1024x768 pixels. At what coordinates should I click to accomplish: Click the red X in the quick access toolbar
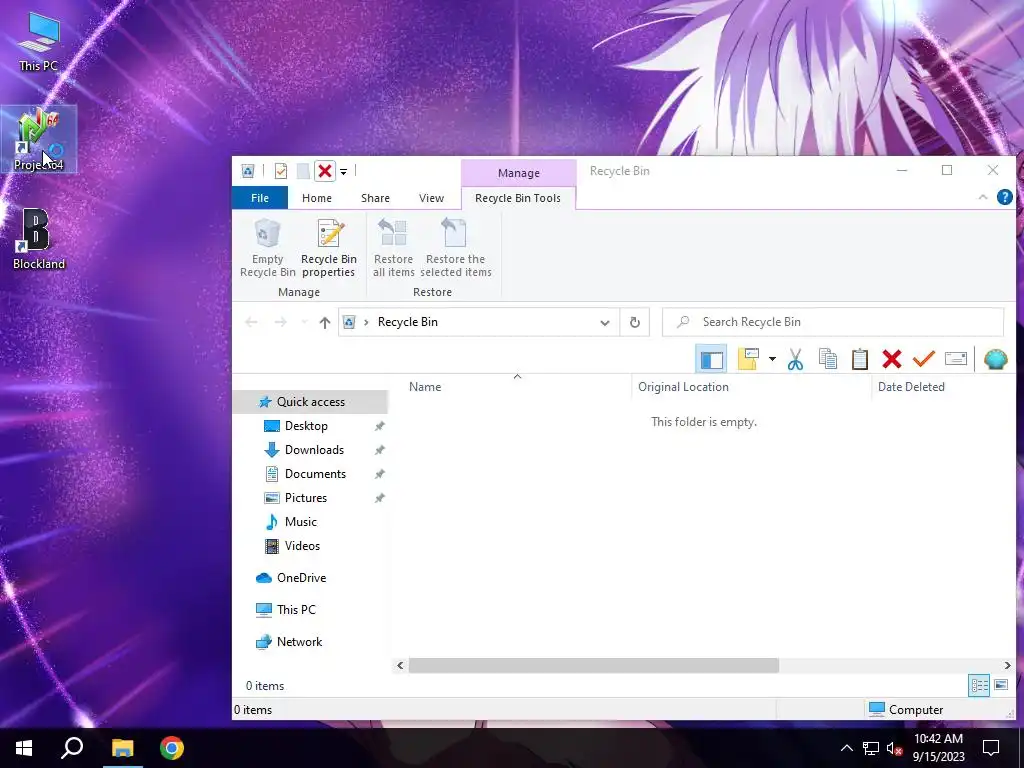(x=325, y=171)
